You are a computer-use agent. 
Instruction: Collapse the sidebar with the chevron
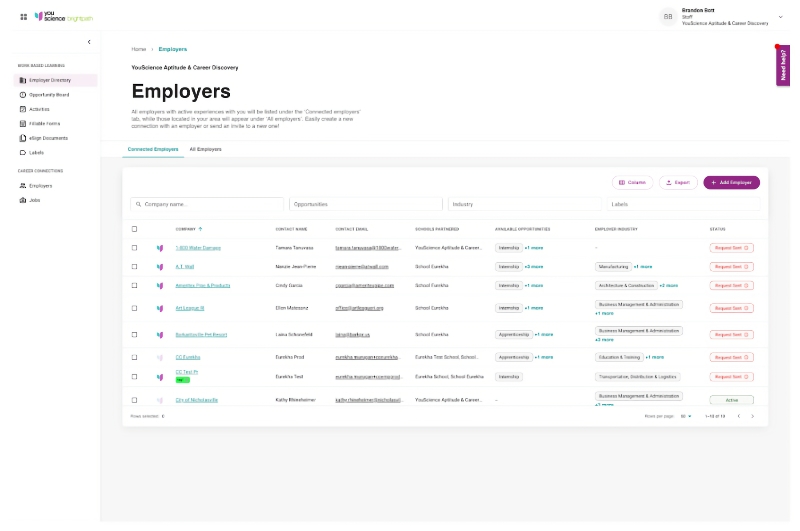89,42
